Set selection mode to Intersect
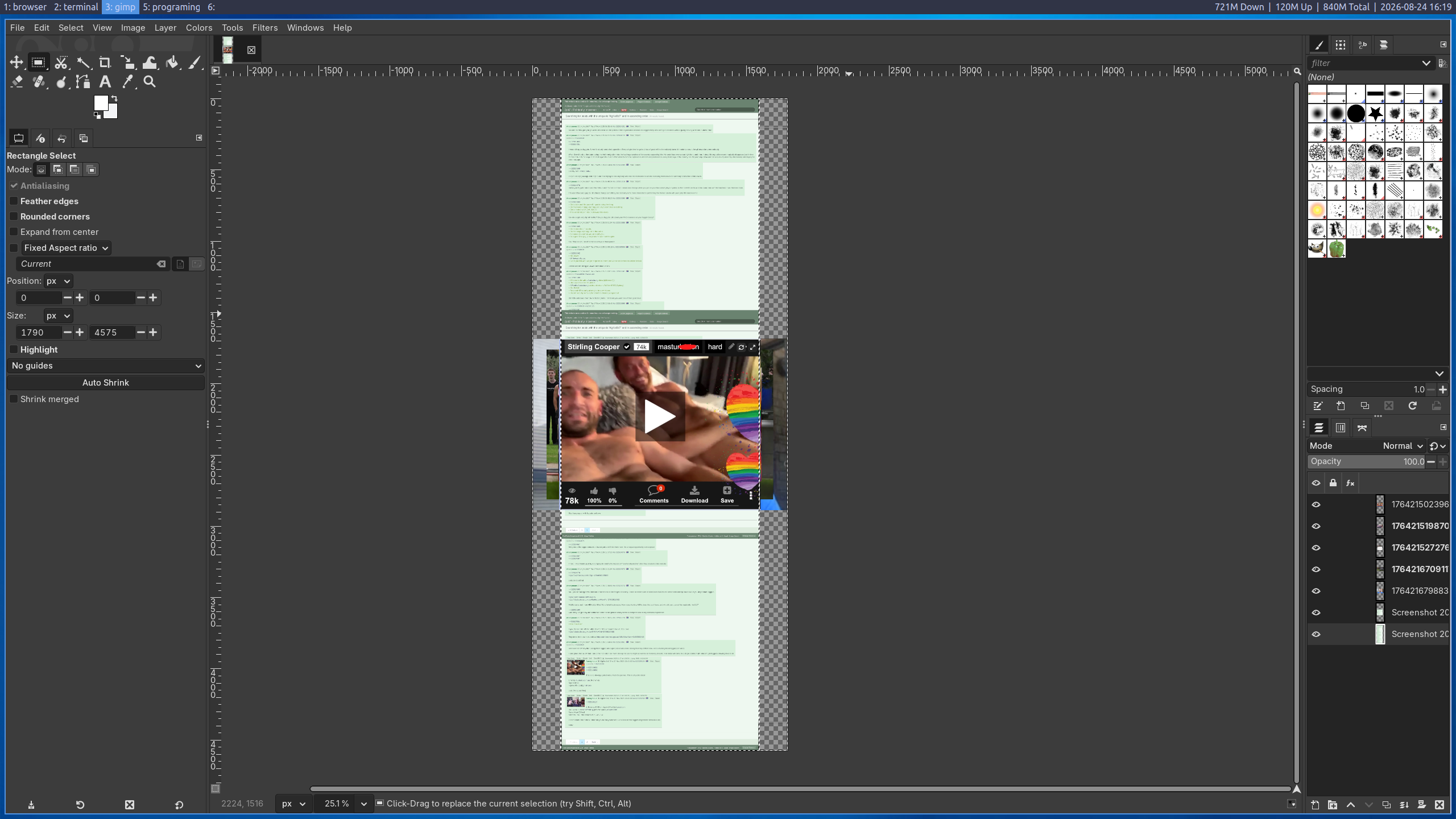The height and width of the screenshot is (819, 1456). click(91, 169)
